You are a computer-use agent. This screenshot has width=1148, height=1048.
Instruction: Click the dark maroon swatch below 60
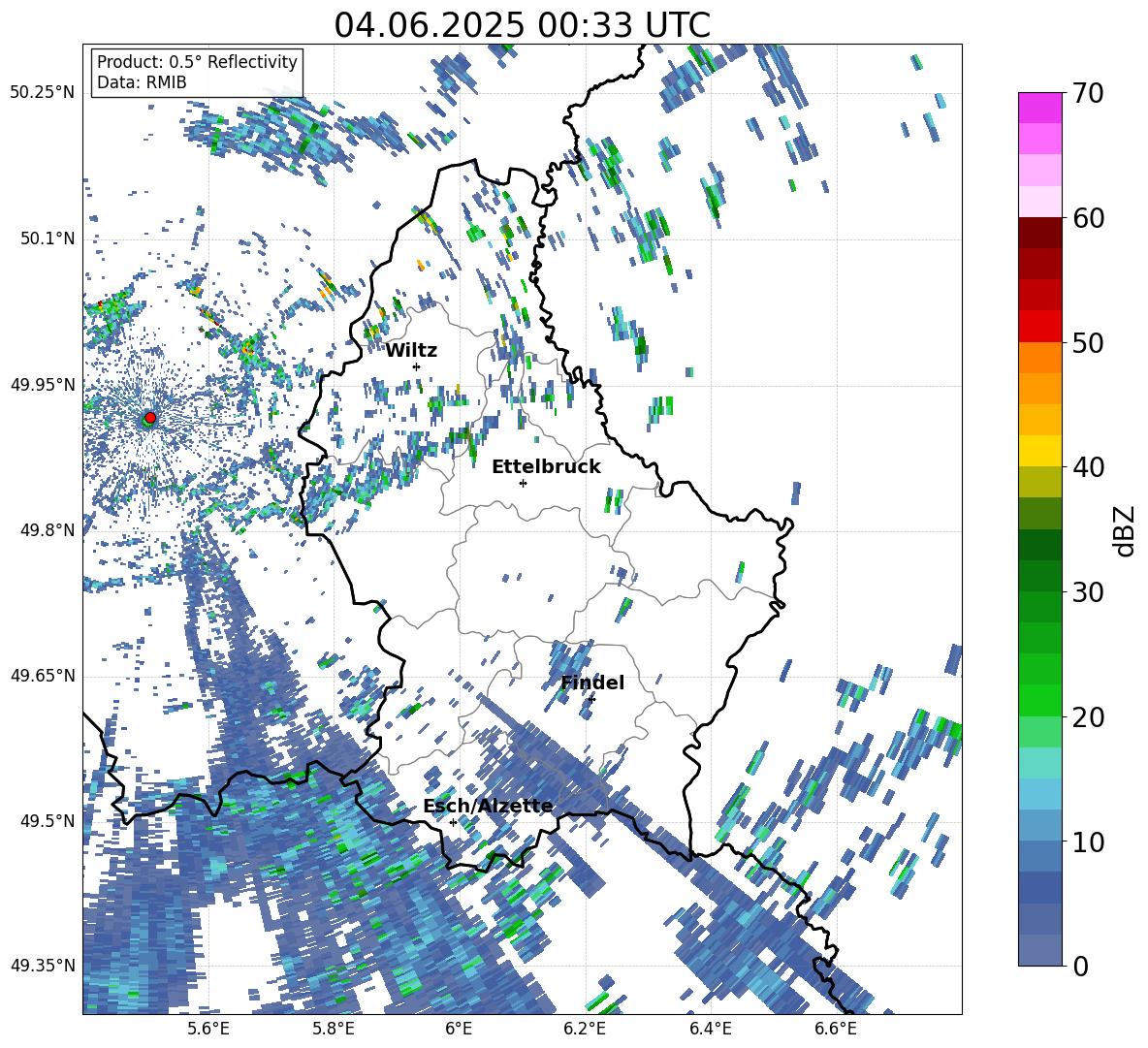[1039, 233]
